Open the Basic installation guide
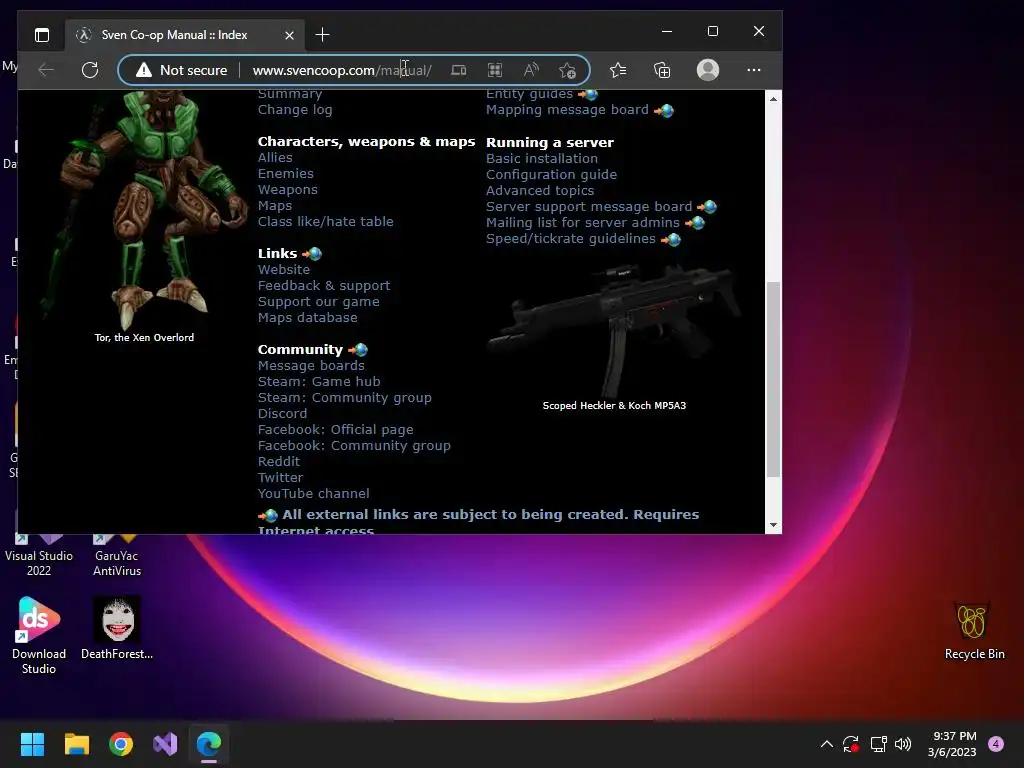This screenshot has width=1024, height=768. [x=541, y=158]
